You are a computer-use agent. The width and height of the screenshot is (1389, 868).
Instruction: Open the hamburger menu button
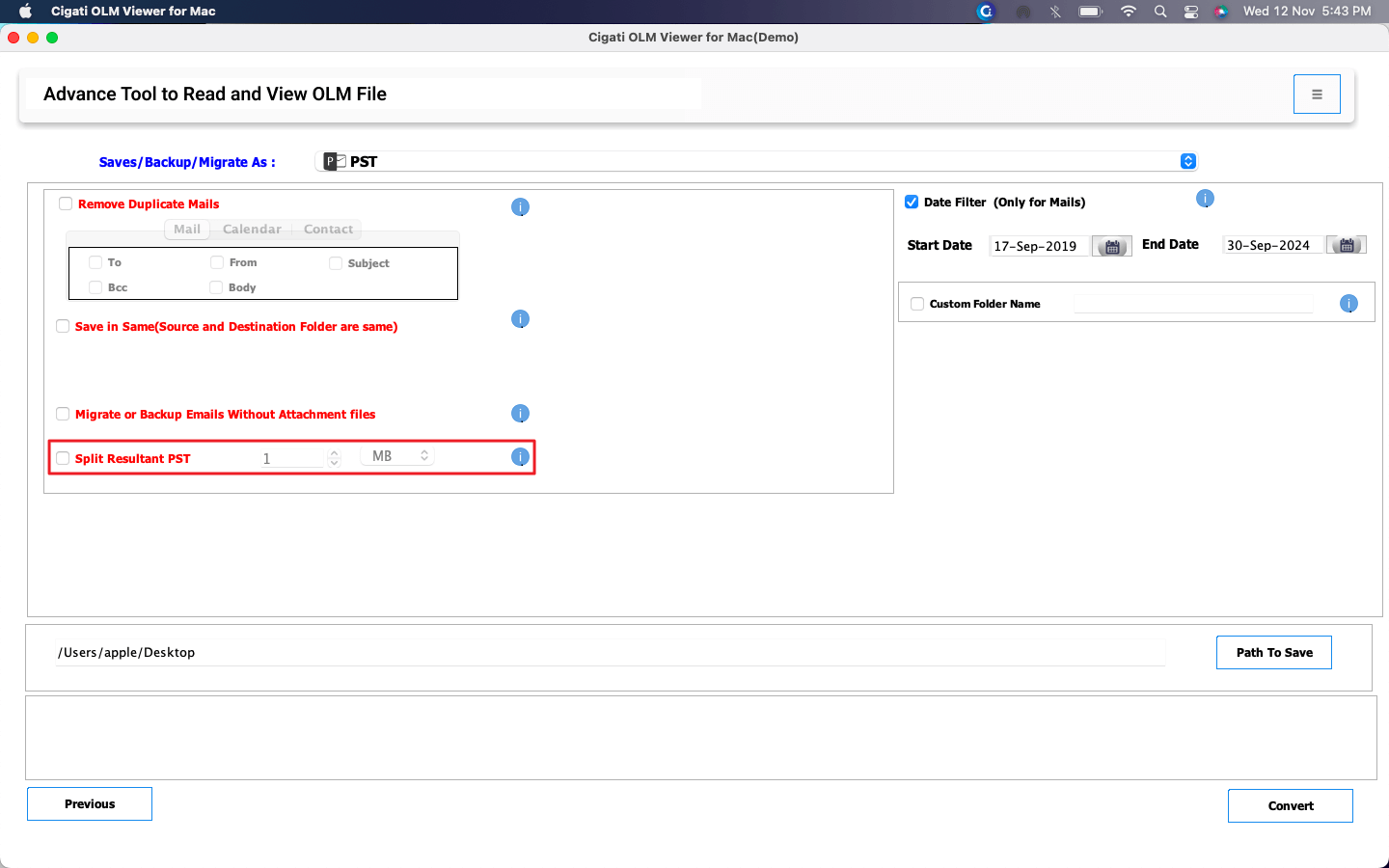tap(1317, 95)
